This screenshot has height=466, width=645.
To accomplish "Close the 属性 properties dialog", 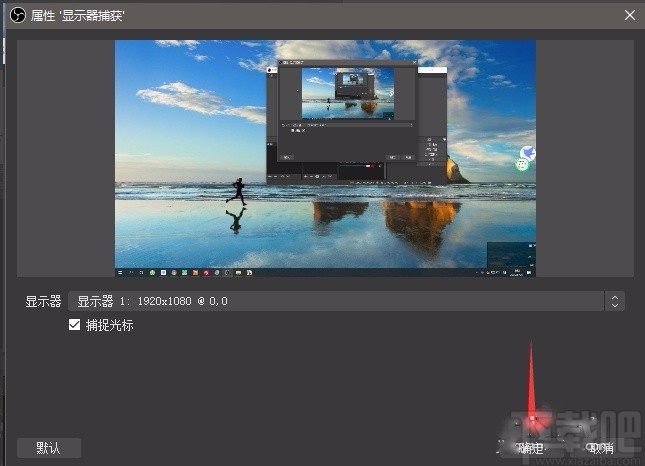I will click(x=629, y=15).
